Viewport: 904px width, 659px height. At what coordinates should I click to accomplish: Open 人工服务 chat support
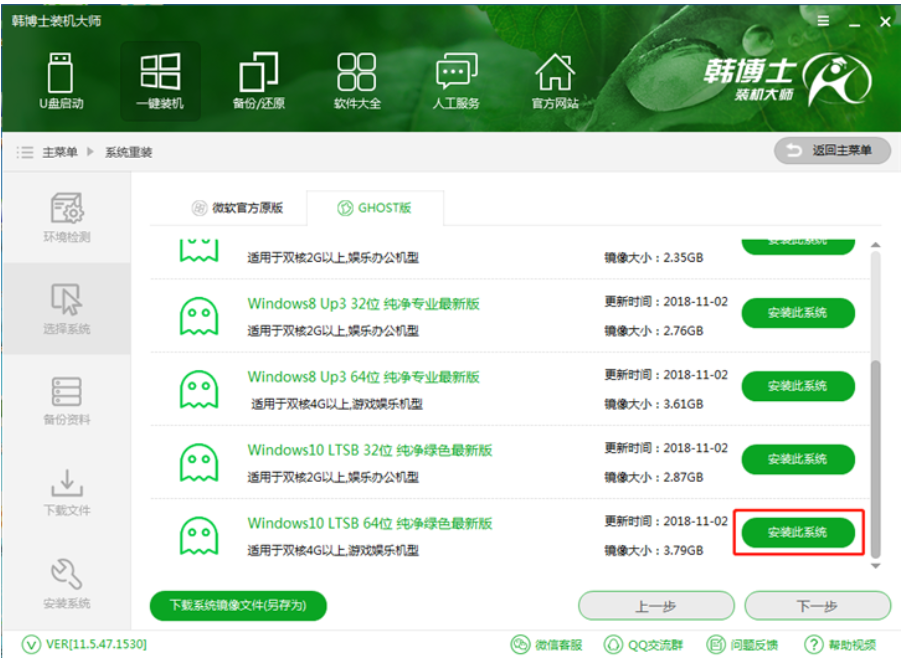pos(456,81)
